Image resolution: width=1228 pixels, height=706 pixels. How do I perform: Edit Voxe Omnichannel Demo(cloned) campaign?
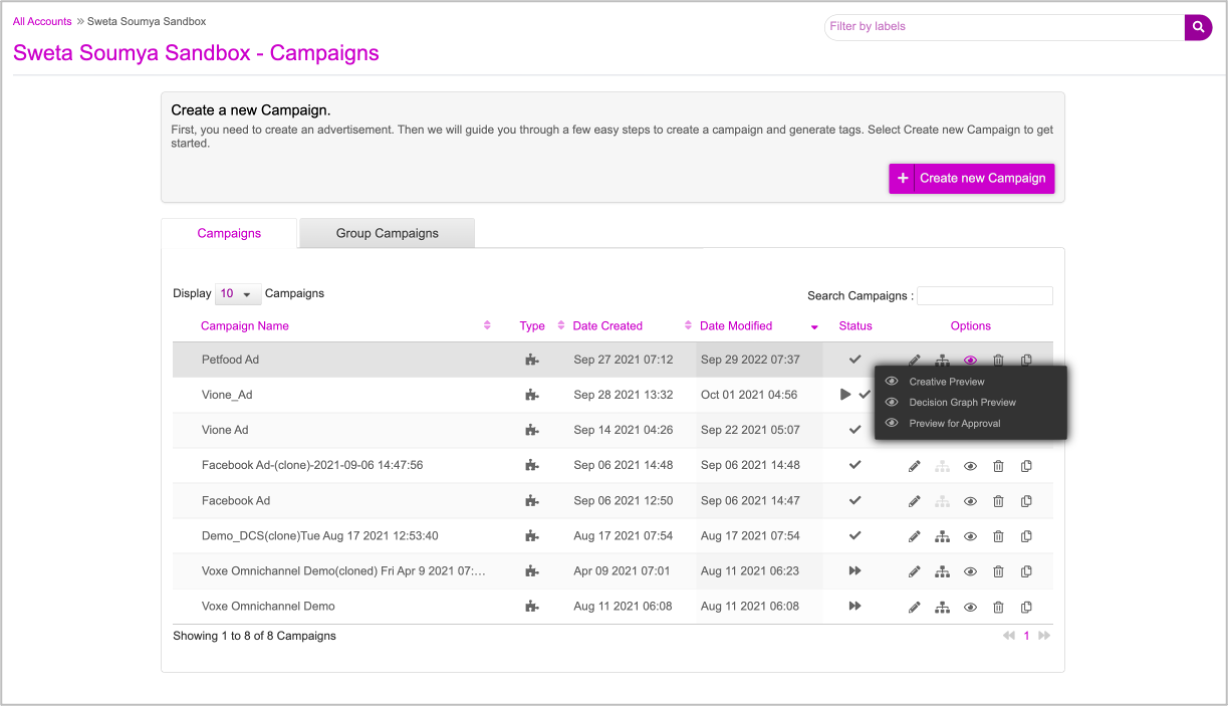914,572
